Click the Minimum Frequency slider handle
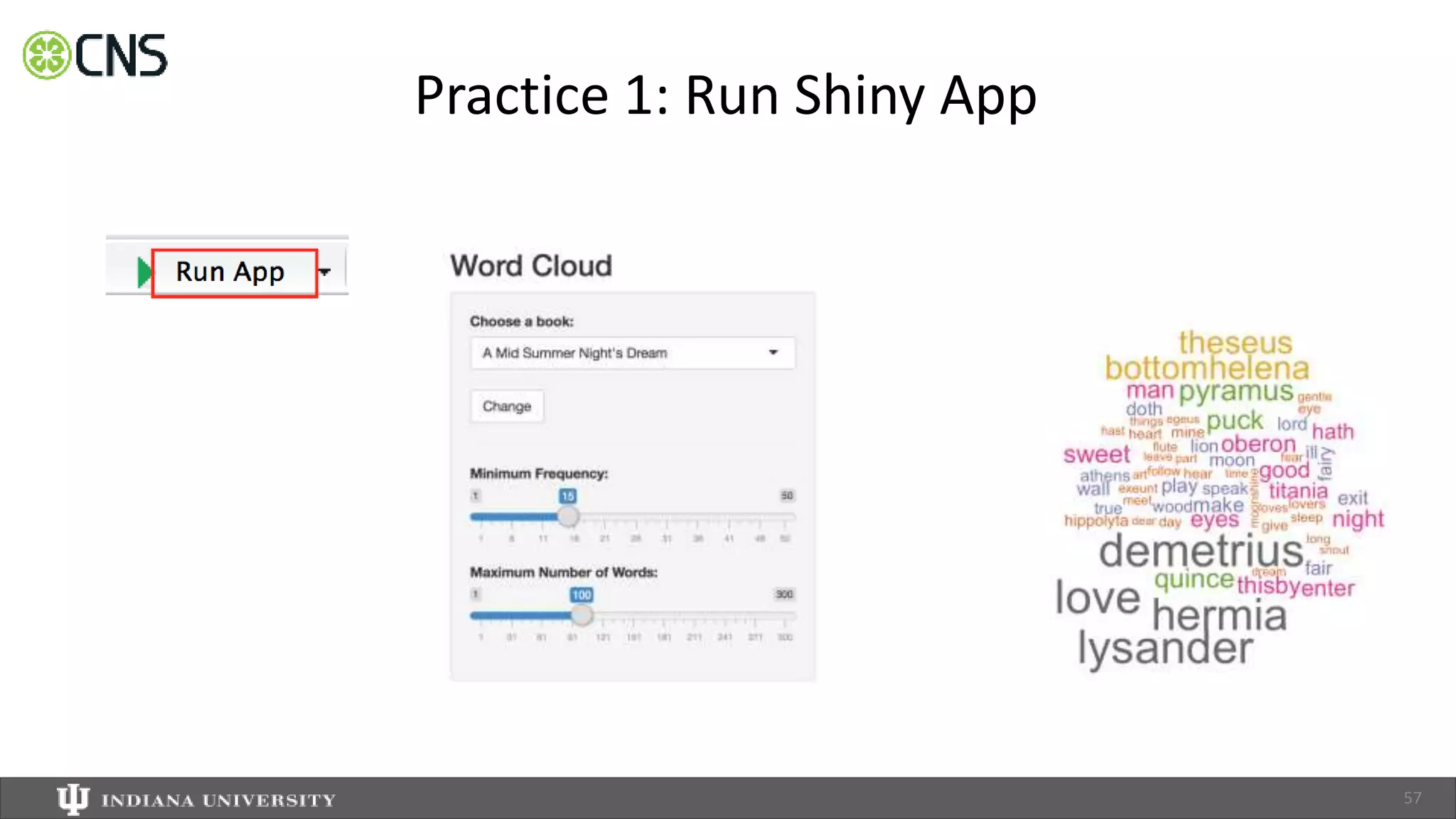The height and width of the screenshot is (819, 1456). 567,517
